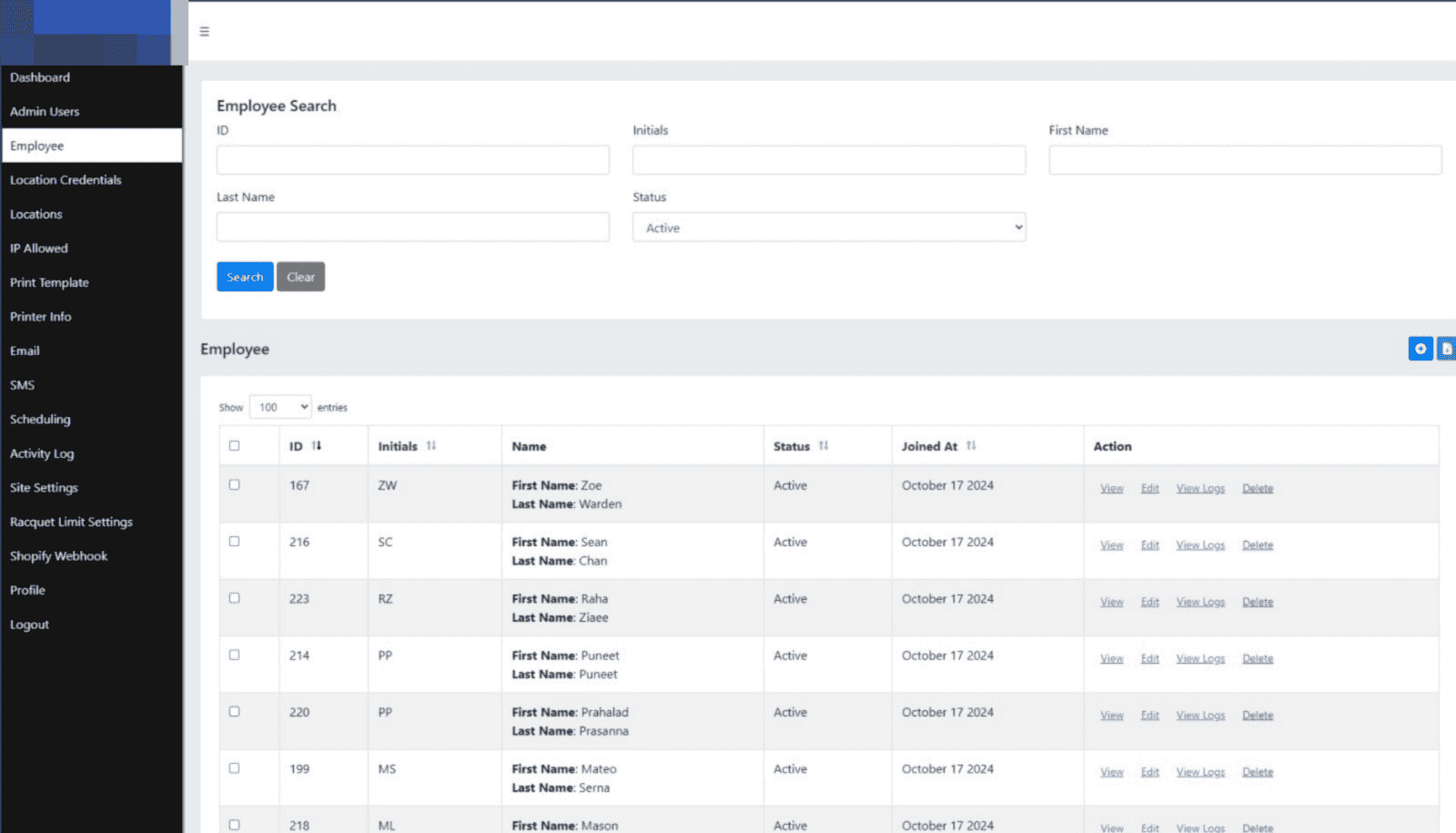Open the sidebar hamburger menu
The height and width of the screenshot is (833, 1456).
204,30
